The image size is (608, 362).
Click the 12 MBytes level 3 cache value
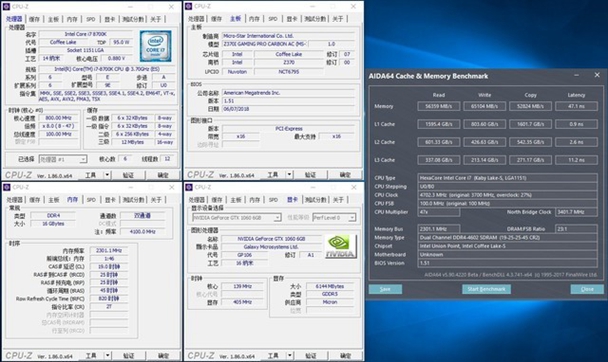(x=133, y=142)
